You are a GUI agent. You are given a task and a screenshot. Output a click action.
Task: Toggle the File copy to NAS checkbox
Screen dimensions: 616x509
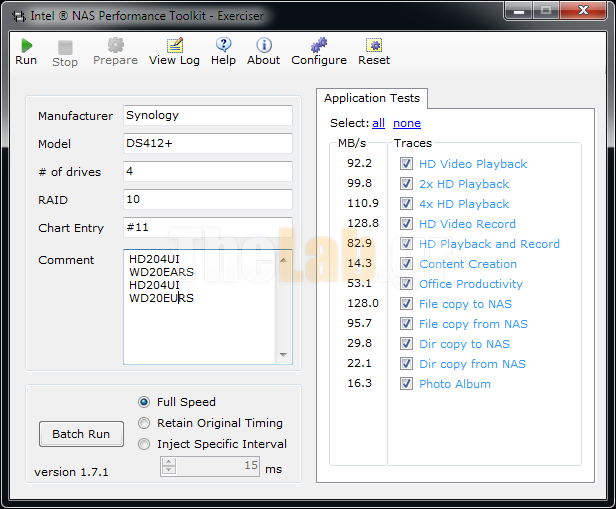pos(406,304)
